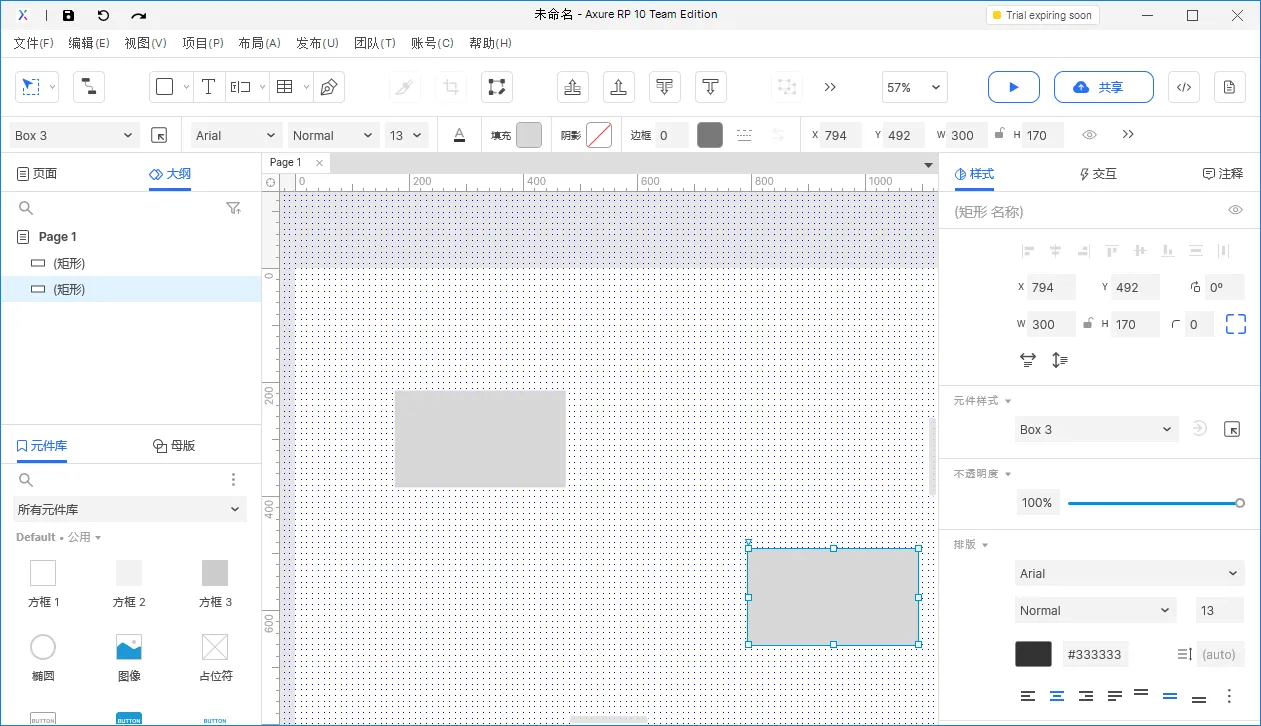Click the edit points icon

click(x=495, y=87)
